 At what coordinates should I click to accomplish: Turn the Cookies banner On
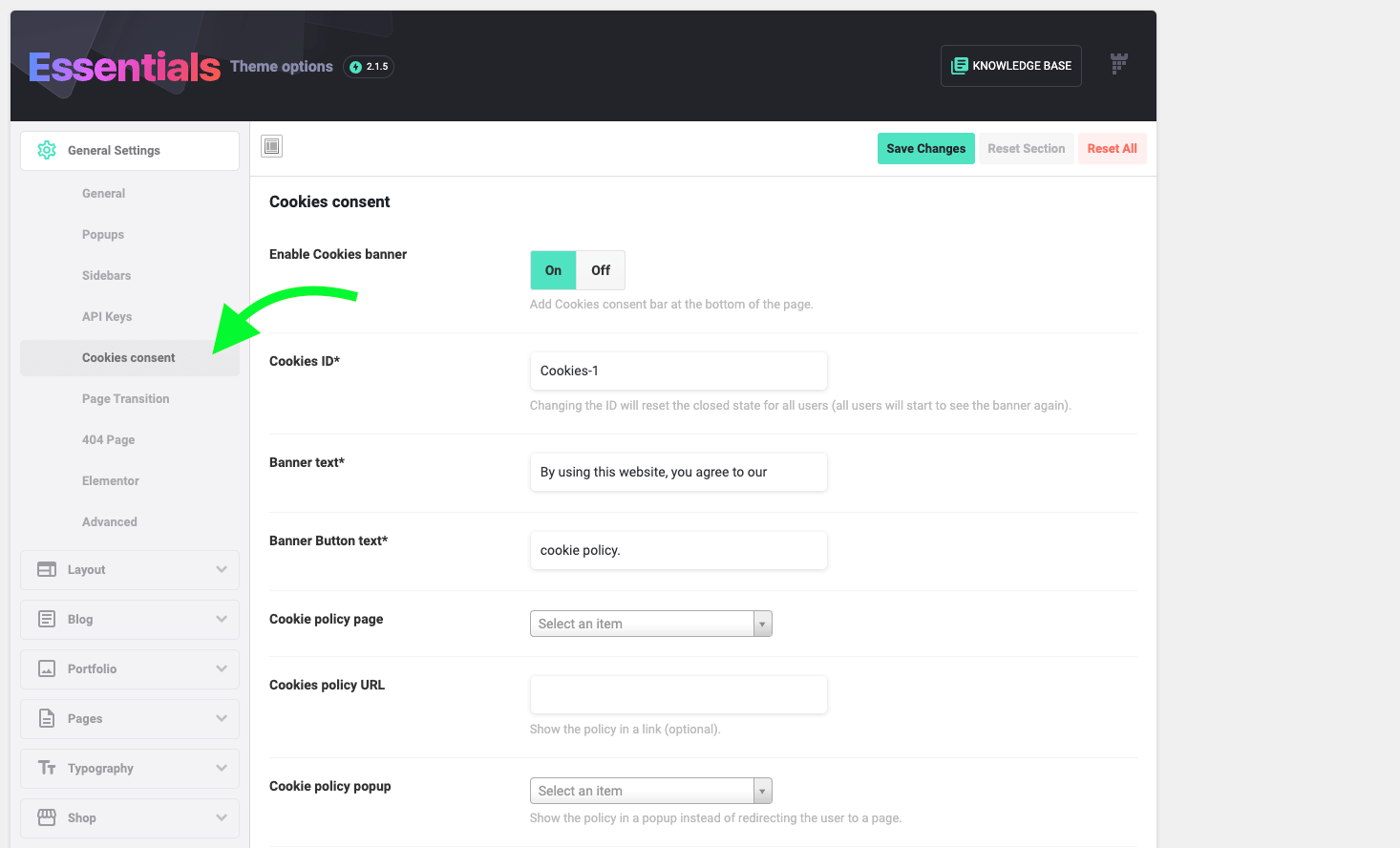pos(553,270)
